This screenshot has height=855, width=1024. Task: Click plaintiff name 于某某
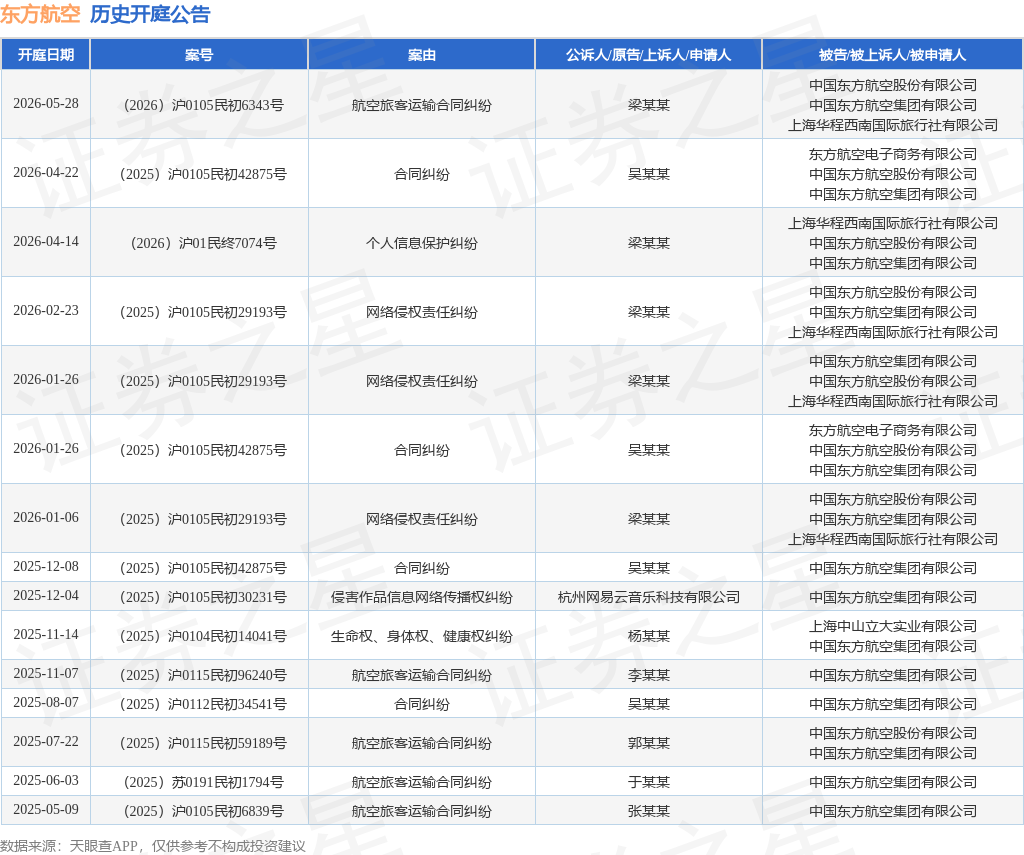point(648,782)
